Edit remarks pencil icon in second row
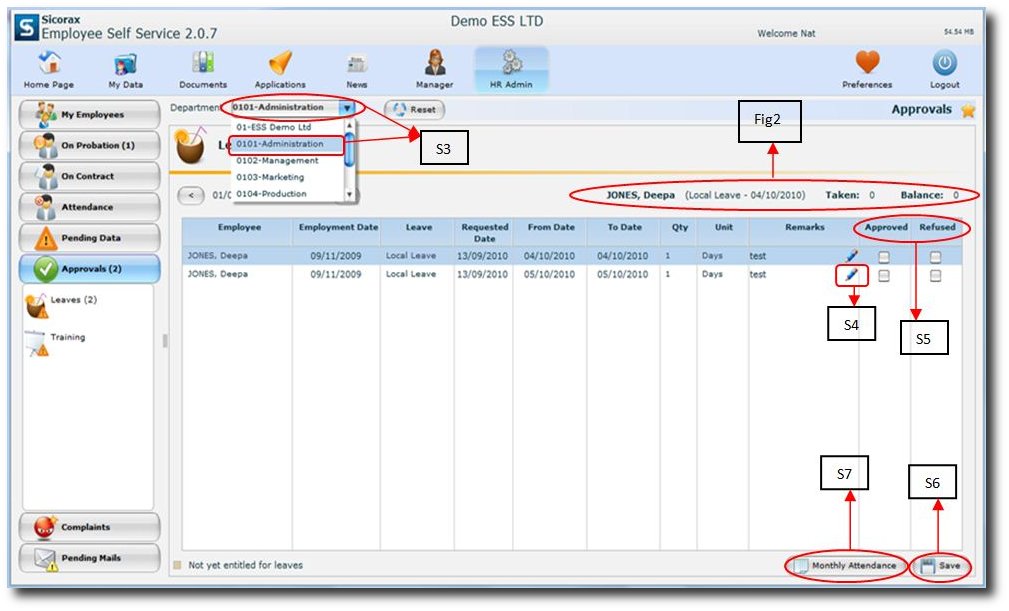This screenshot has height=611, width=1009. click(x=851, y=274)
